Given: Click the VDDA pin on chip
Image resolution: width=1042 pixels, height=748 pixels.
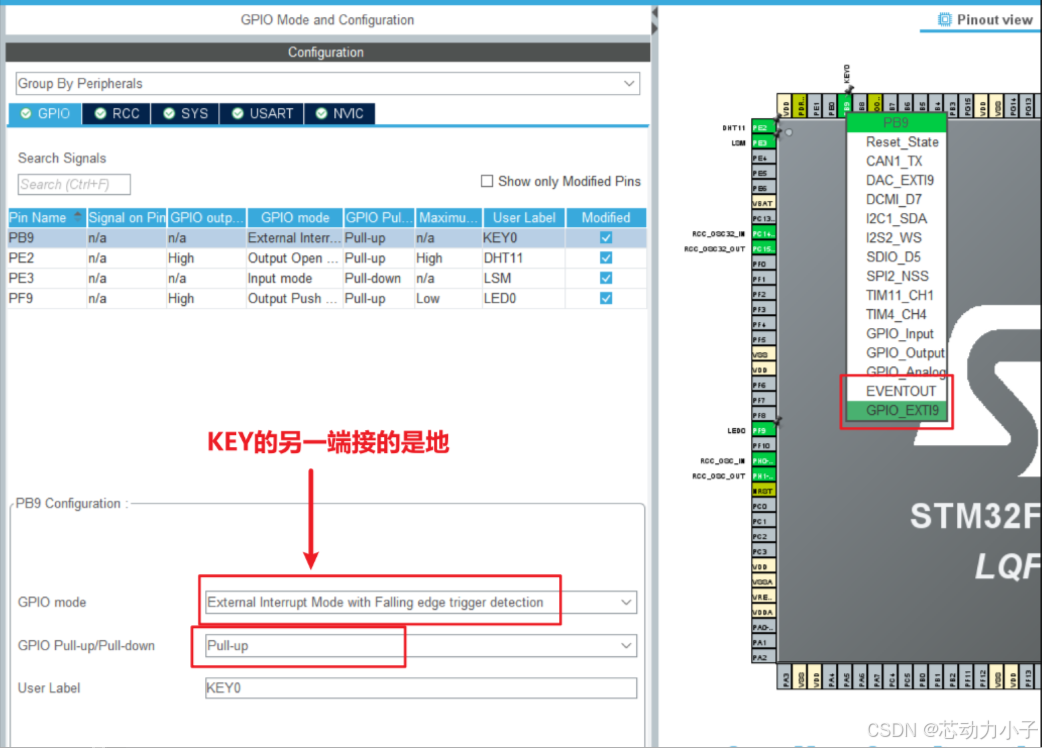Looking at the screenshot, I should click(x=764, y=612).
